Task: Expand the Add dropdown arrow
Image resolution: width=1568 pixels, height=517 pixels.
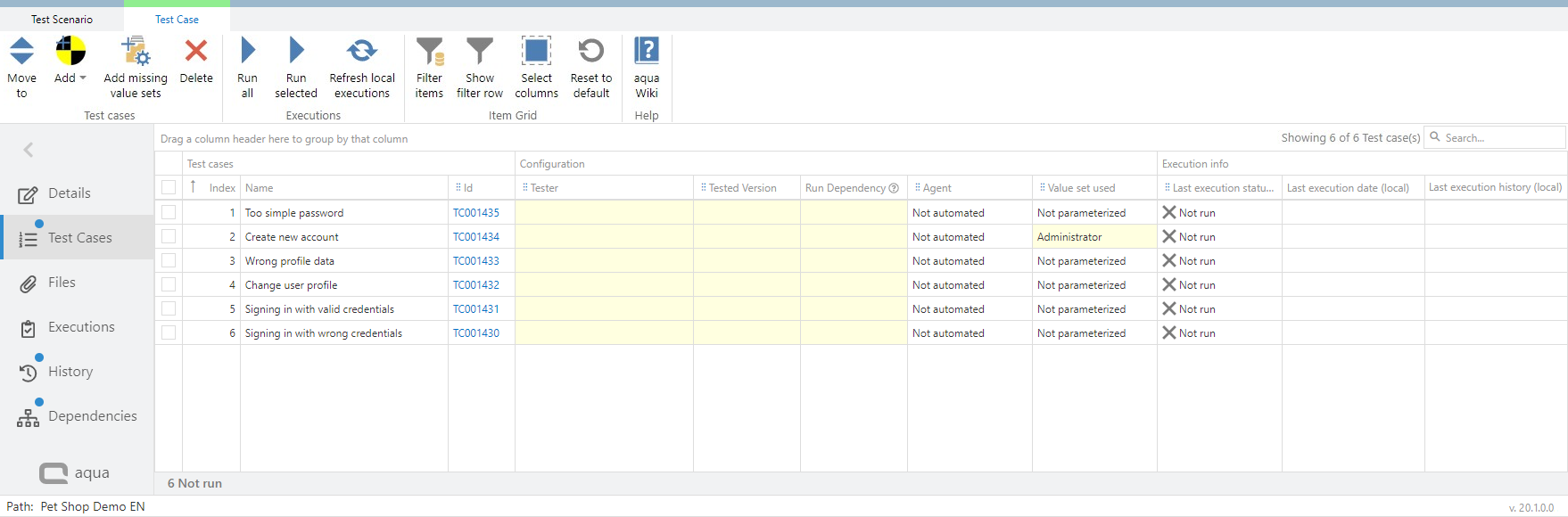Action: (83, 78)
